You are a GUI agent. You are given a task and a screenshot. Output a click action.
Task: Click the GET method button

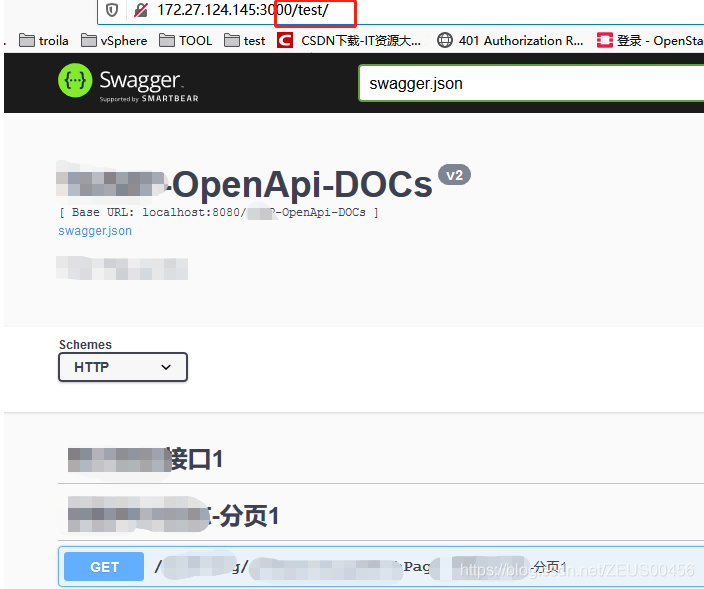[104, 567]
